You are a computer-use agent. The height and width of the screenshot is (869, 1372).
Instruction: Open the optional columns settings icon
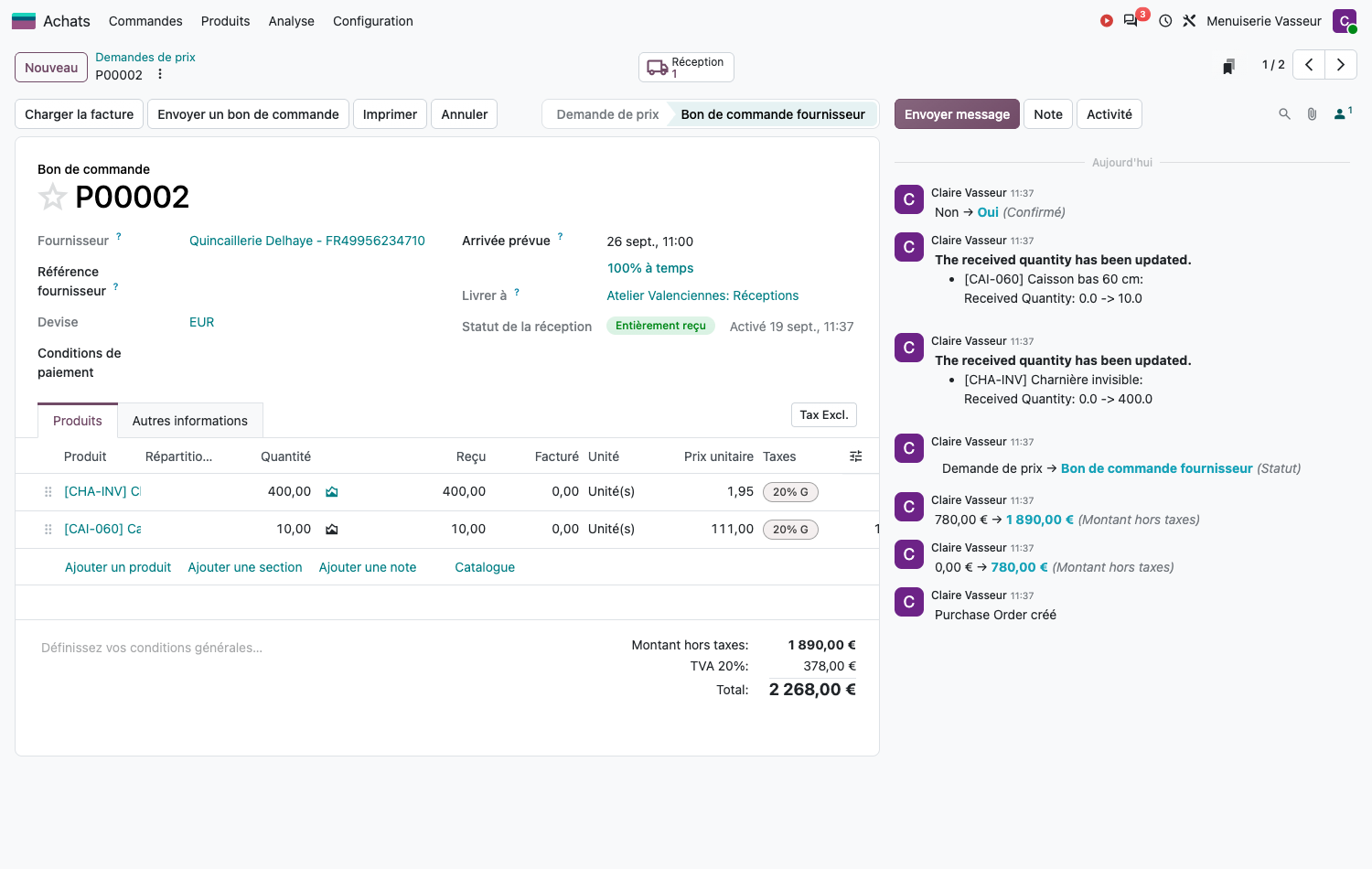[x=856, y=456]
